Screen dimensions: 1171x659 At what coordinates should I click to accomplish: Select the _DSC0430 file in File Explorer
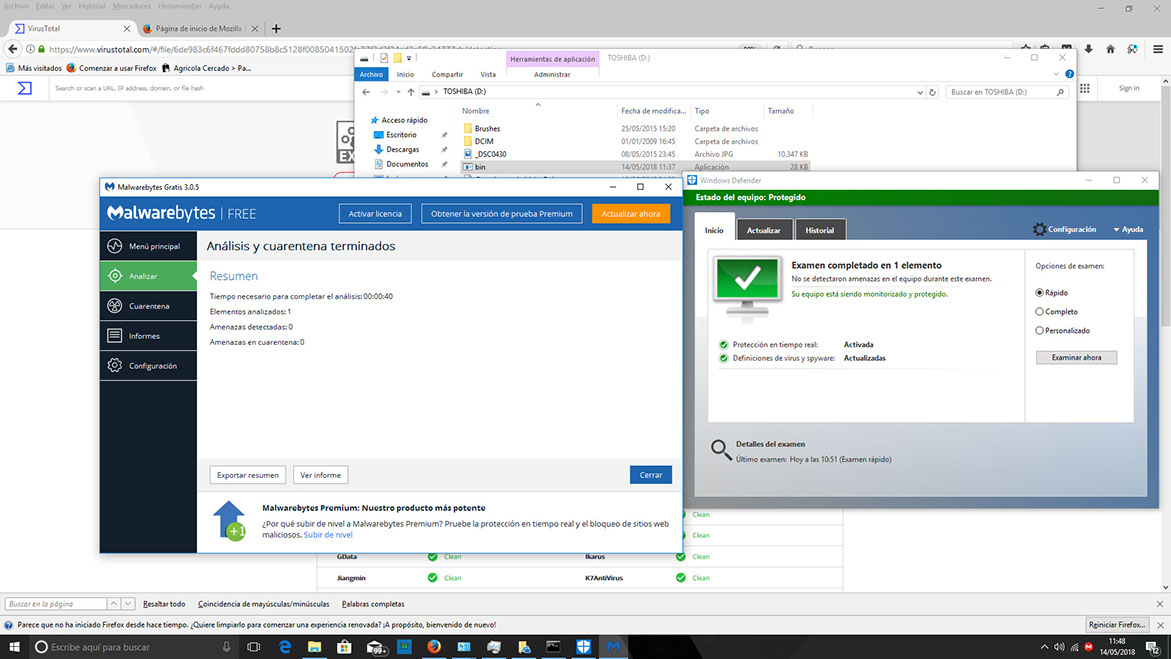click(491, 154)
